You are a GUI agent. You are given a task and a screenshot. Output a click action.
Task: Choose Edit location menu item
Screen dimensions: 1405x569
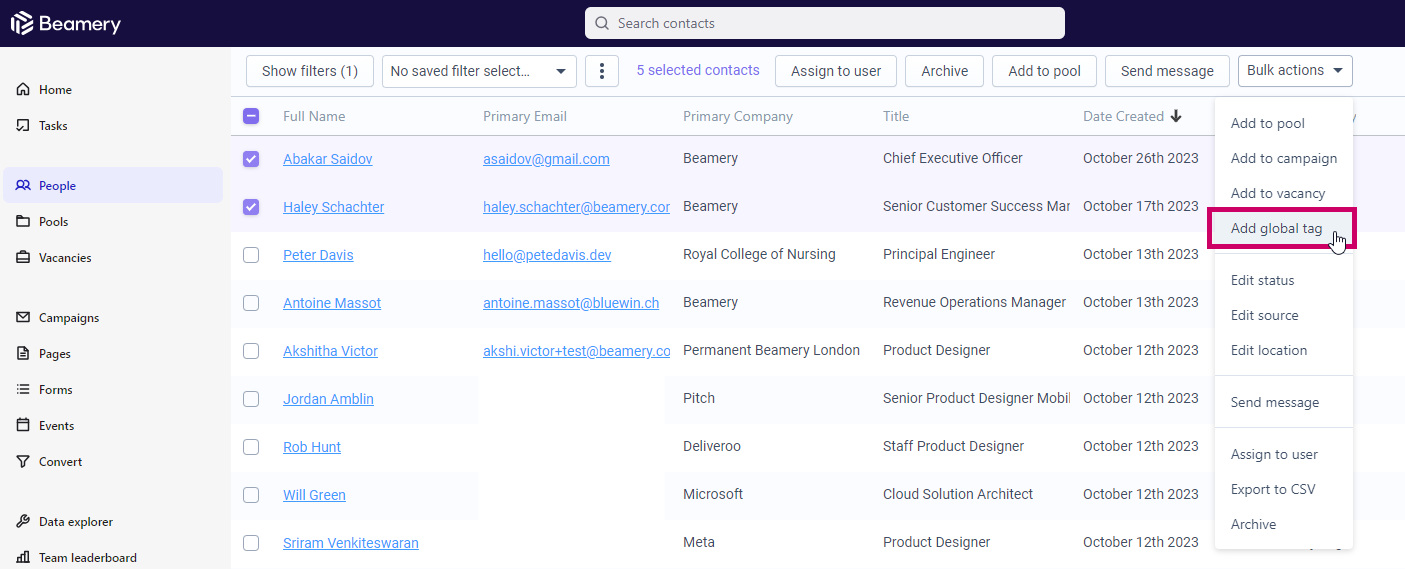[x=1284, y=350]
